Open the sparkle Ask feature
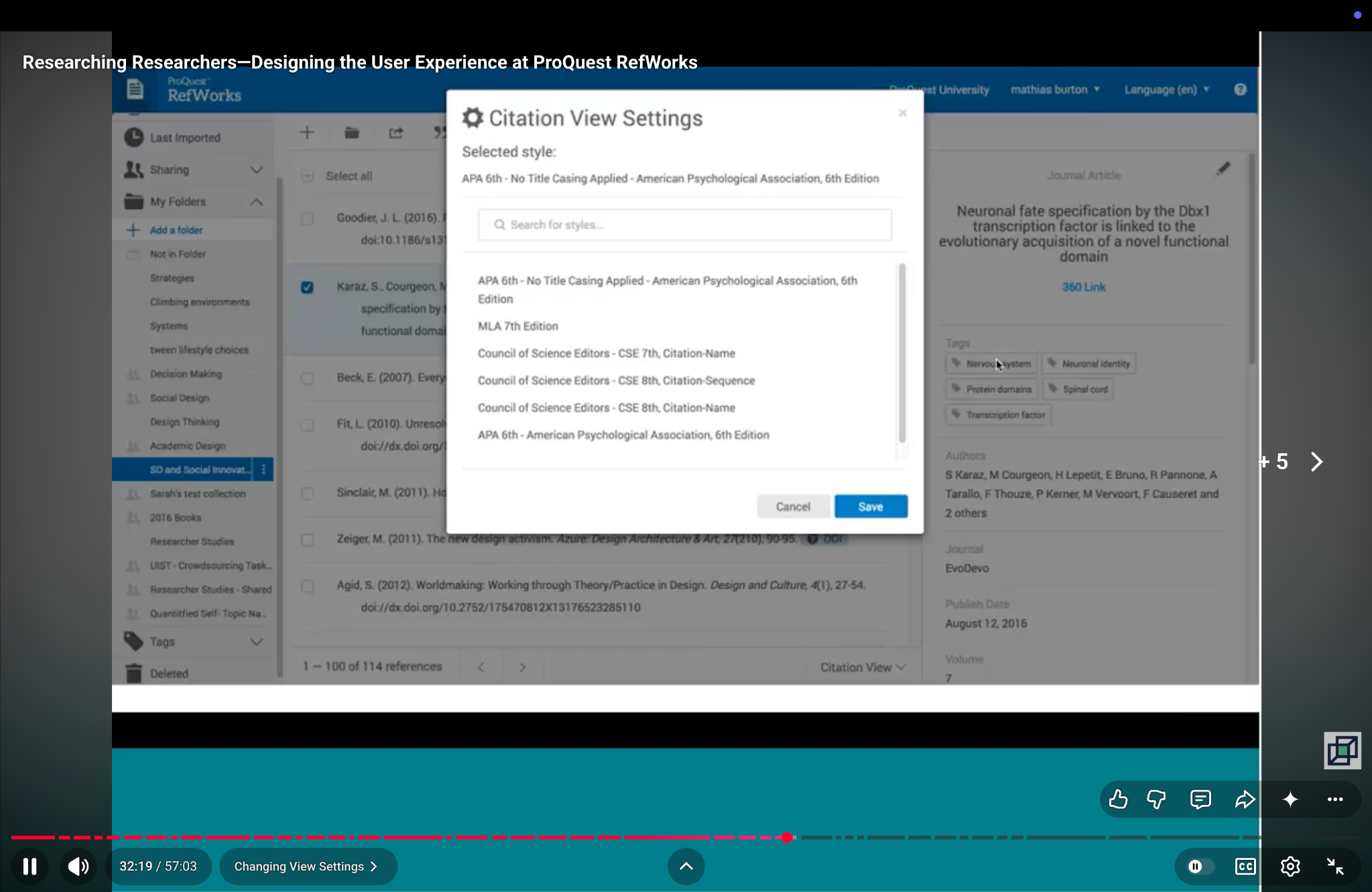The height and width of the screenshot is (892, 1372). pyautogui.click(x=1290, y=799)
